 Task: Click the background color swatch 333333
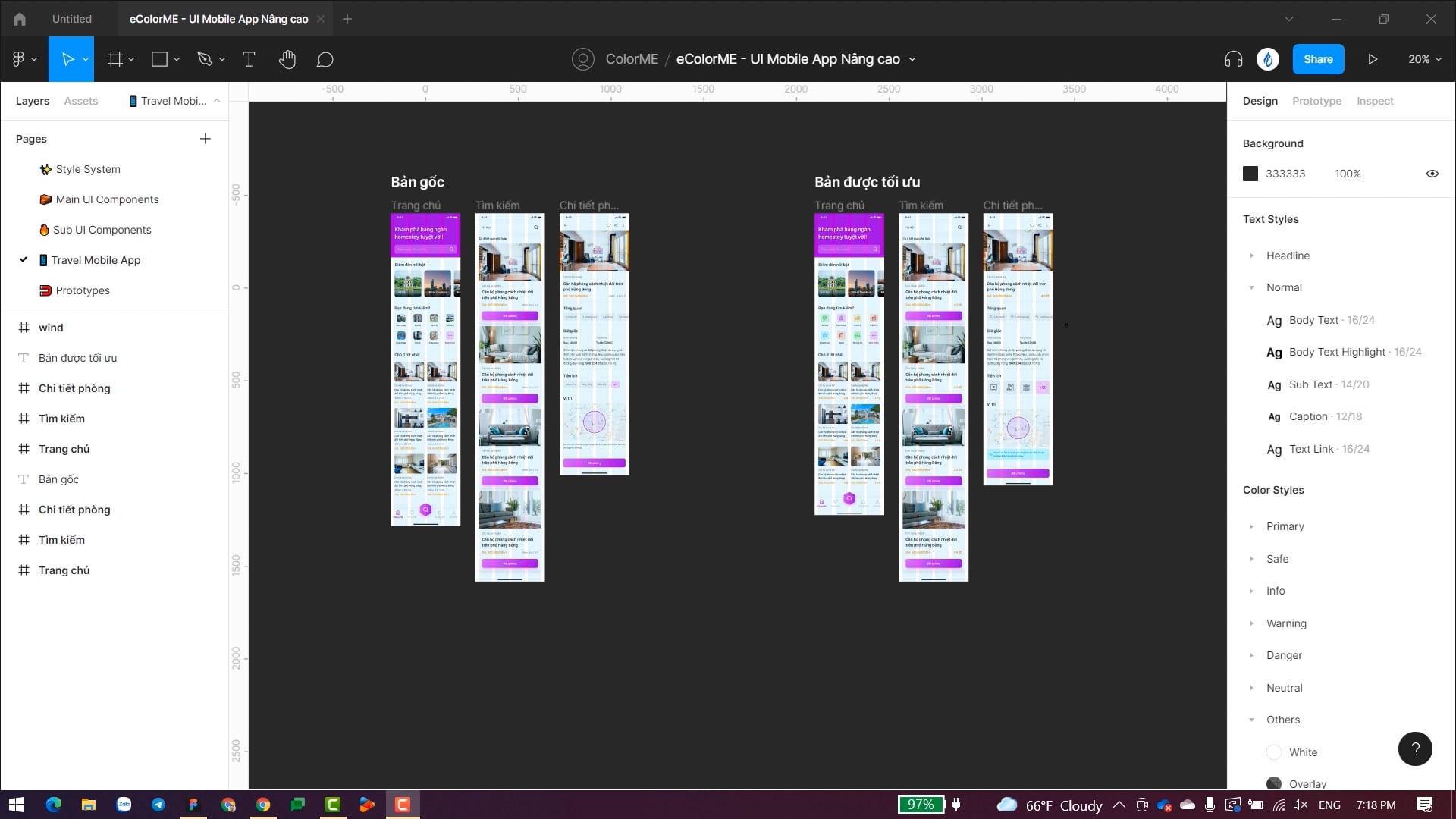[x=1250, y=174]
